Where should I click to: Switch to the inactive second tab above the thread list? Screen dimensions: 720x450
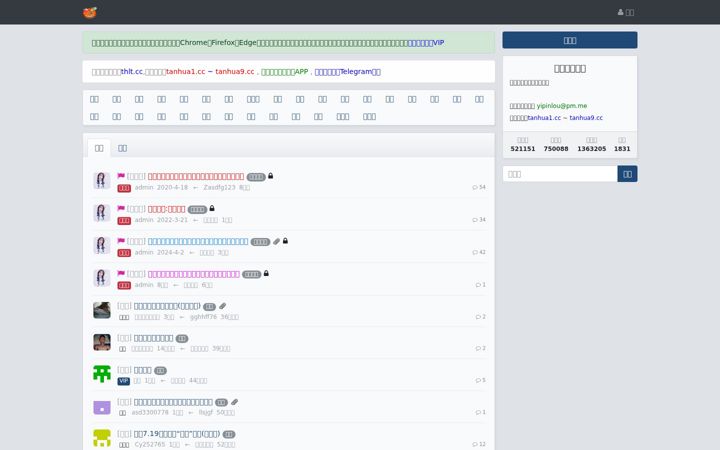tap(123, 148)
